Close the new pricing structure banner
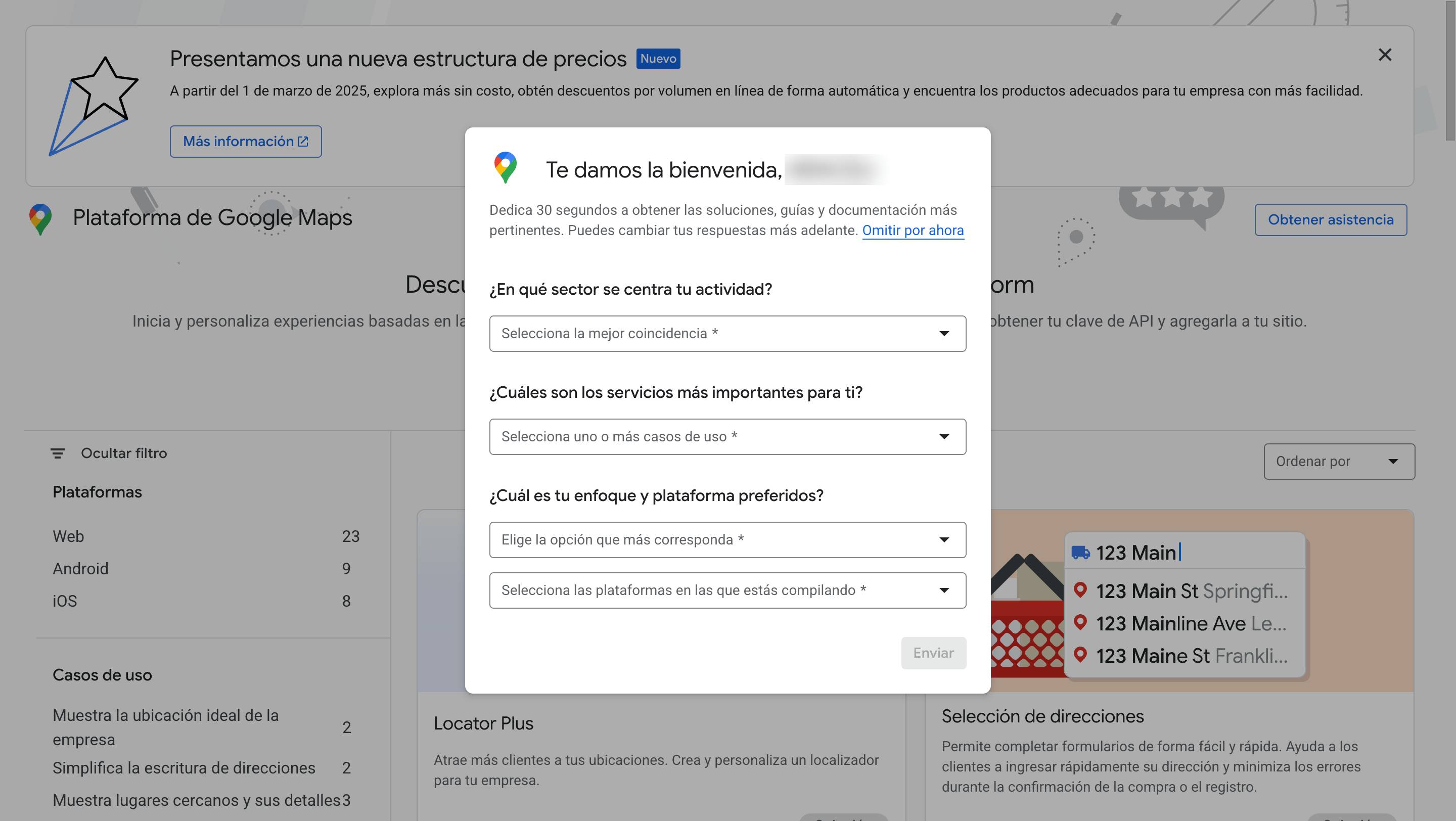The height and width of the screenshot is (821, 1456). coord(1385,55)
